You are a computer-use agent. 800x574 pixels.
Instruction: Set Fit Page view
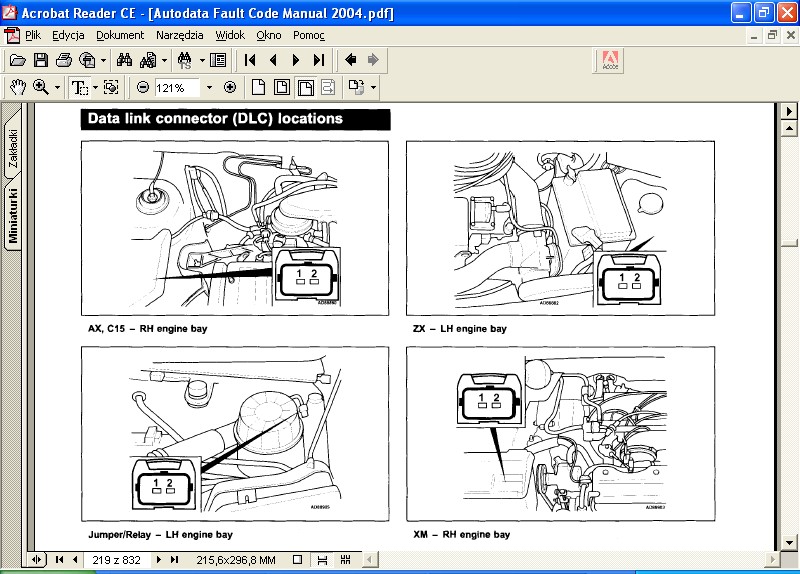click(x=282, y=87)
